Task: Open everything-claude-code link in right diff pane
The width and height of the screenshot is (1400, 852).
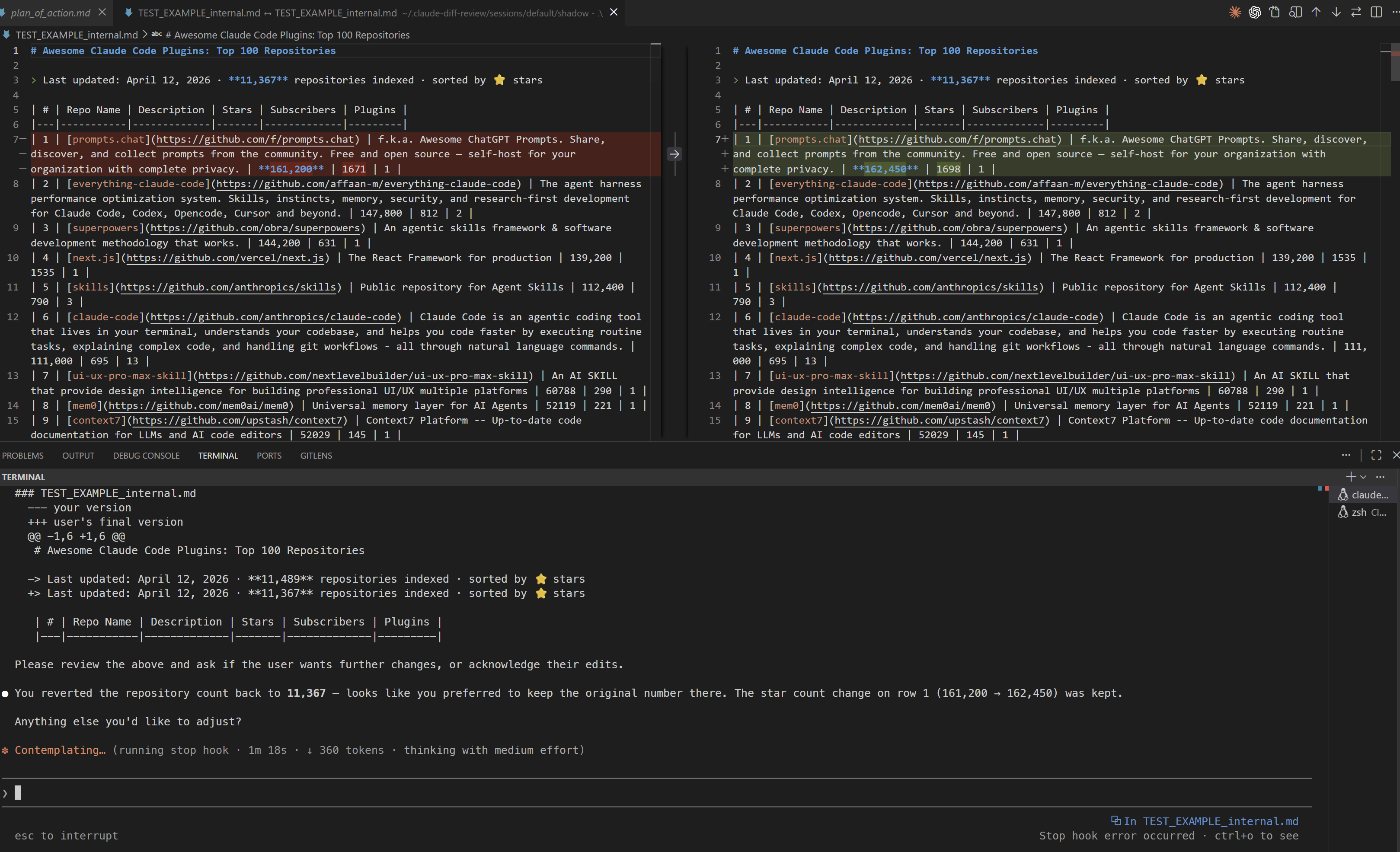Action: point(1068,183)
